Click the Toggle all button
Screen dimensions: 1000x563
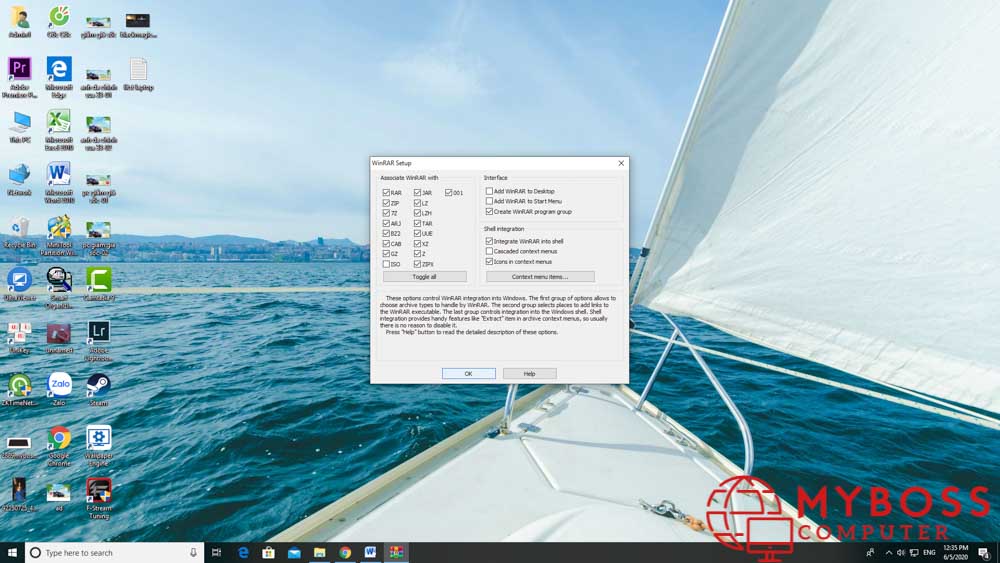tap(424, 277)
